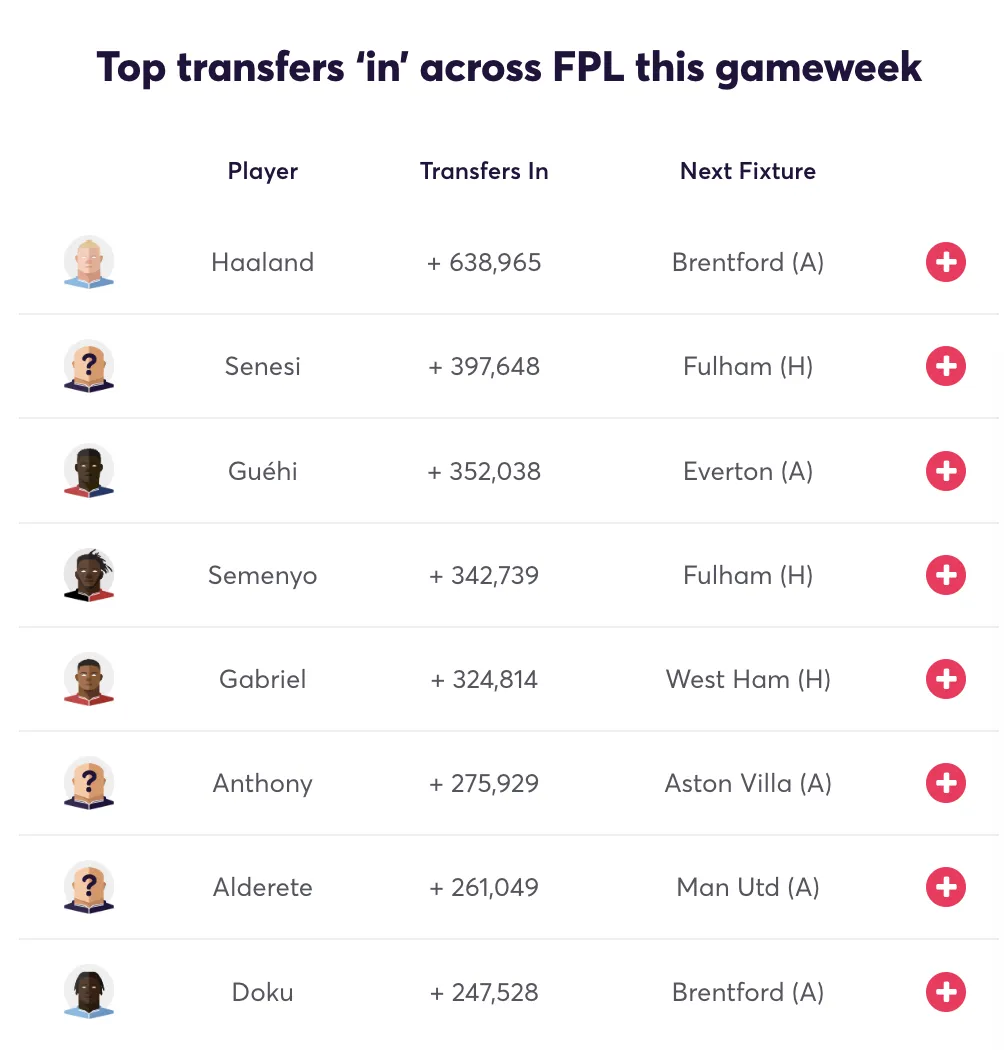Open Semenyo's avatar image

[x=89, y=575]
